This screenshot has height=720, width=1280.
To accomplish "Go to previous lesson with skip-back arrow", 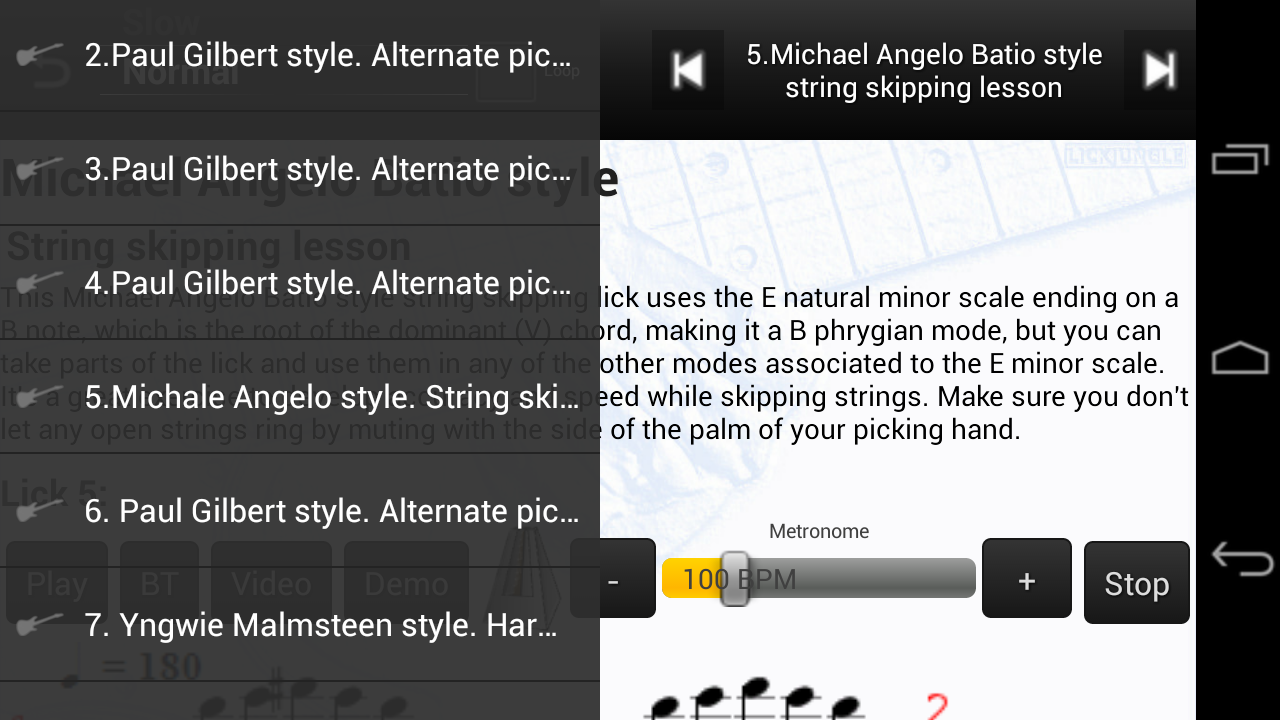I will pyautogui.click(x=688, y=70).
